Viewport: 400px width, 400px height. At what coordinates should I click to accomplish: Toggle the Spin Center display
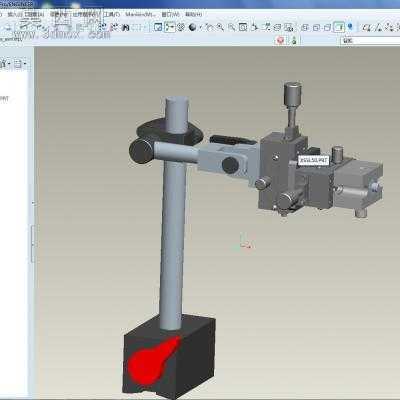click(170, 27)
